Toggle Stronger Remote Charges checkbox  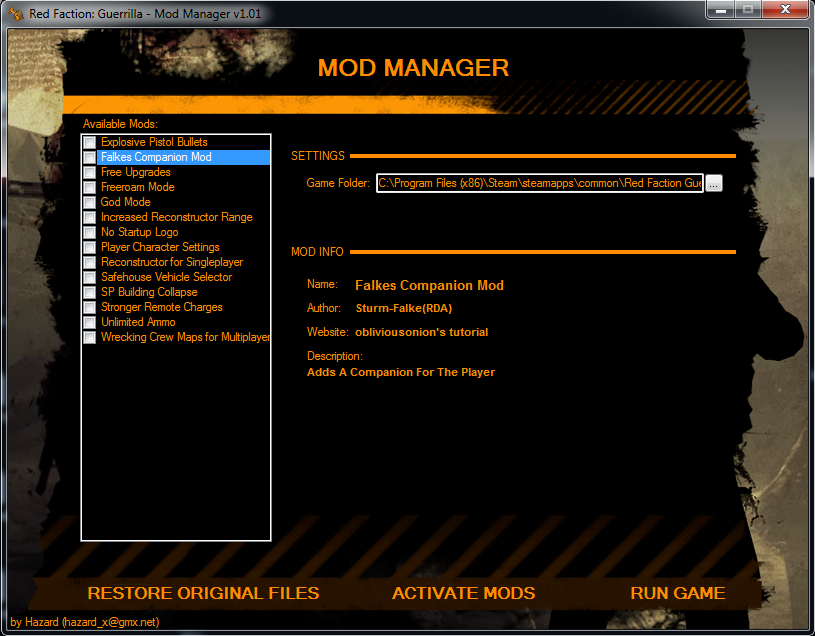coord(90,308)
